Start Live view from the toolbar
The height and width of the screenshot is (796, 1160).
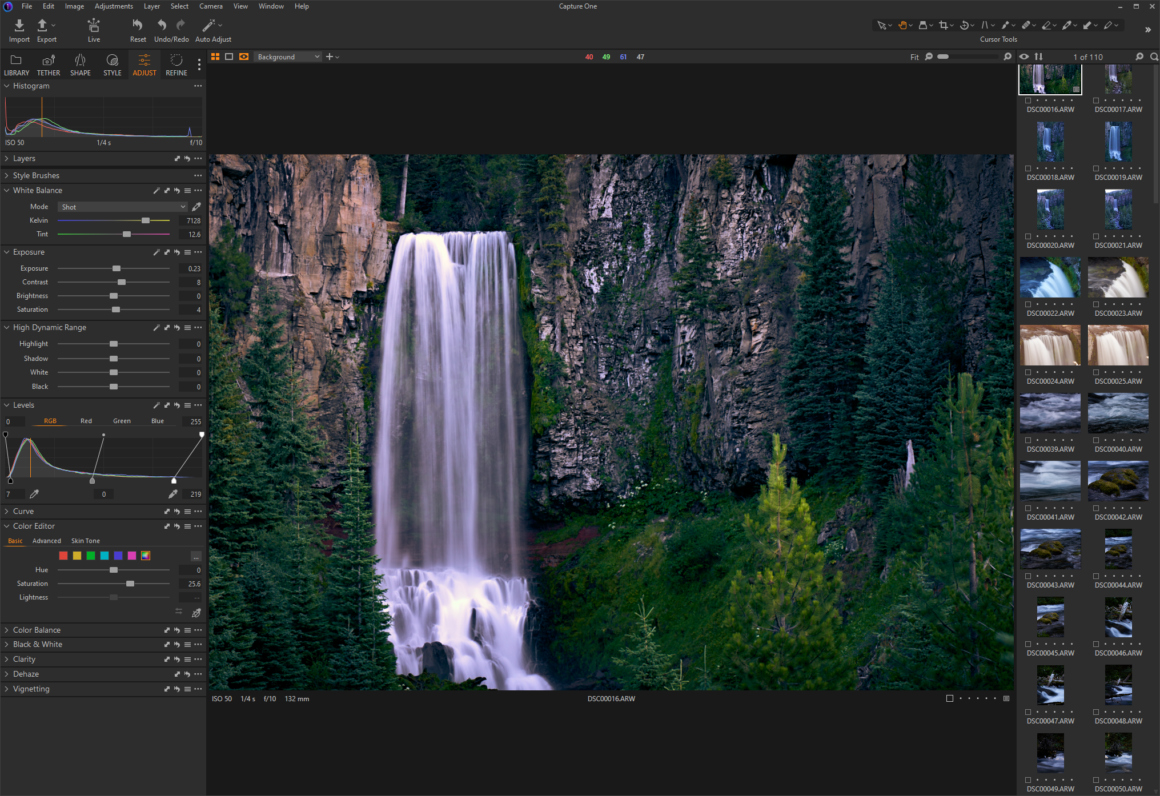point(93,26)
